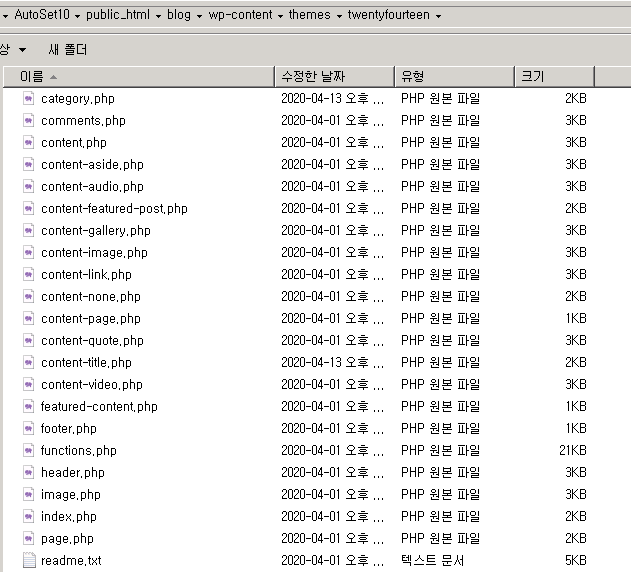Viewport: 631px width, 572px height.
Task: Click the footer.php file icon
Action: [29, 429]
